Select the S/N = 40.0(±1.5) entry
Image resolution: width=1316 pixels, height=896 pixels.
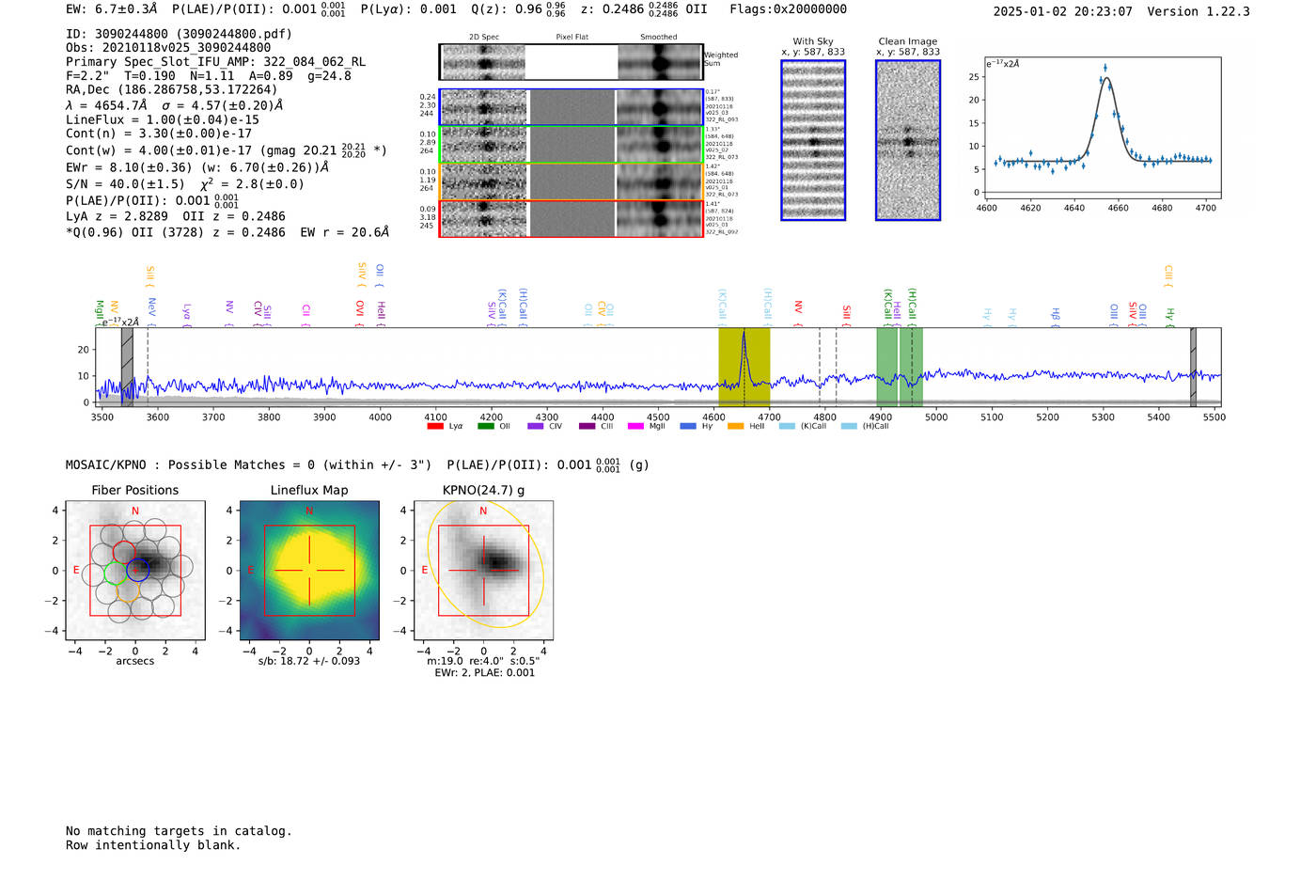[x=125, y=184]
